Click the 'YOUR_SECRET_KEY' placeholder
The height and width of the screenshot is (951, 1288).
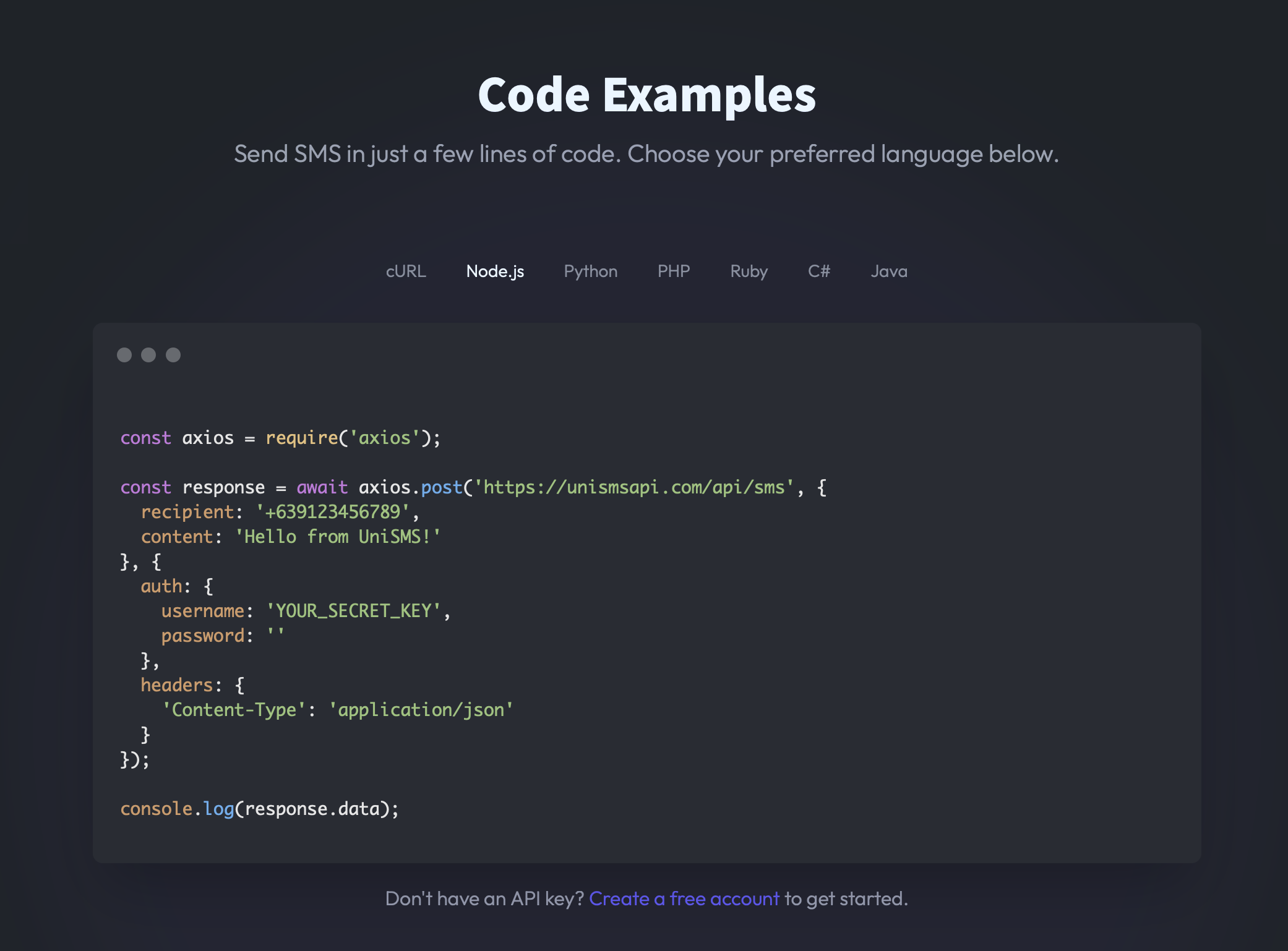353,611
